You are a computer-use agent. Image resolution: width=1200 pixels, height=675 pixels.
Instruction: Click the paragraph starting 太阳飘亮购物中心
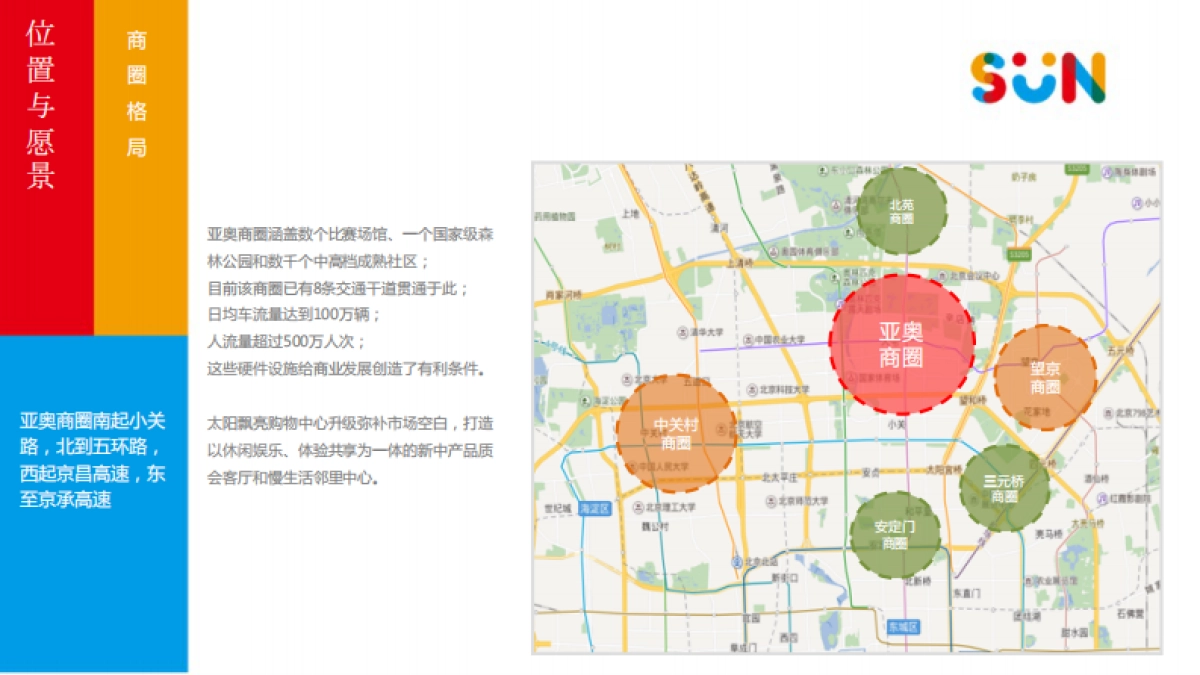pyautogui.click(x=350, y=450)
